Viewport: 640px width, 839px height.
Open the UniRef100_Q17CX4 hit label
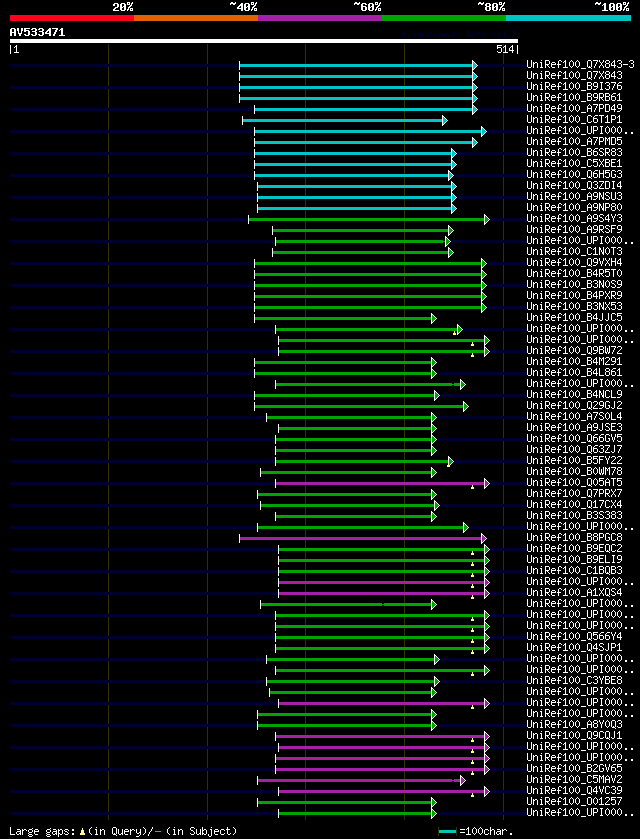pyautogui.click(x=575, y=505)
